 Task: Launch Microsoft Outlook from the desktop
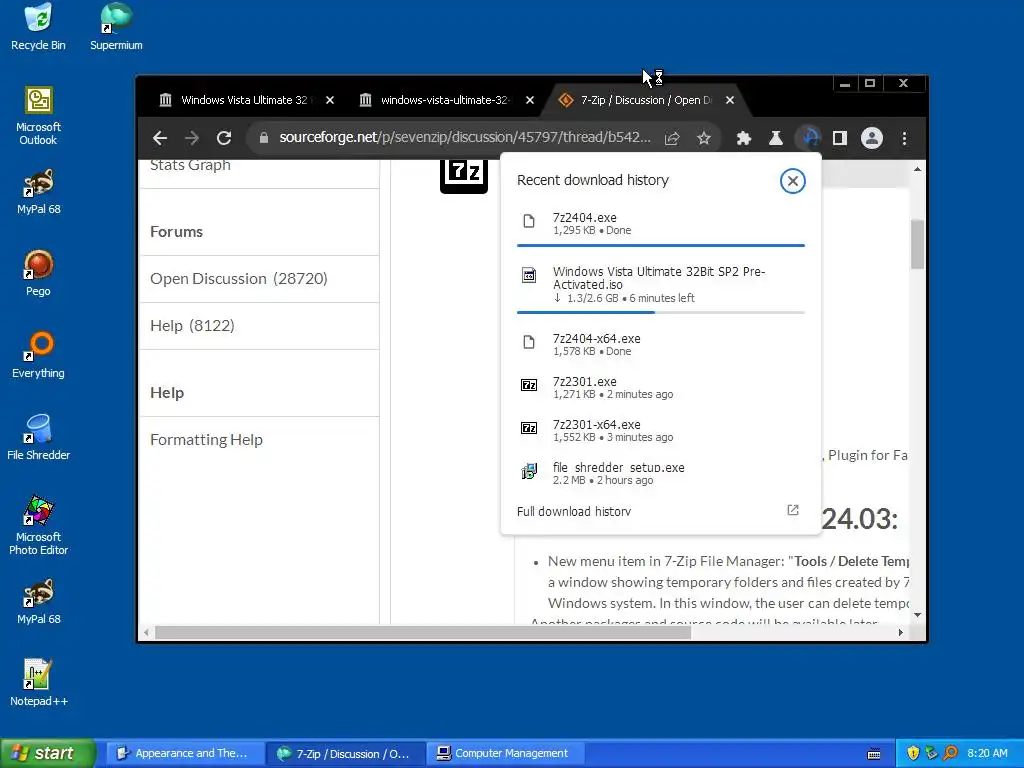coord(38,116)
